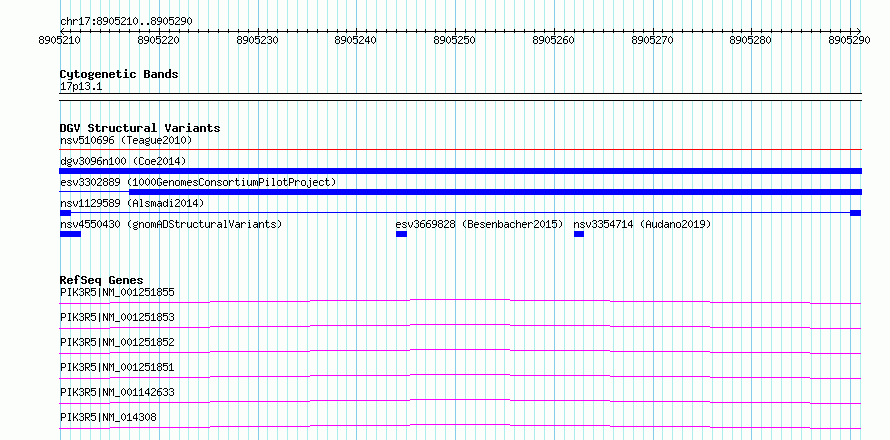Click the magenta intron line of NM_001251852
Viewport: 890px width, 440px height.
point(461,349)
